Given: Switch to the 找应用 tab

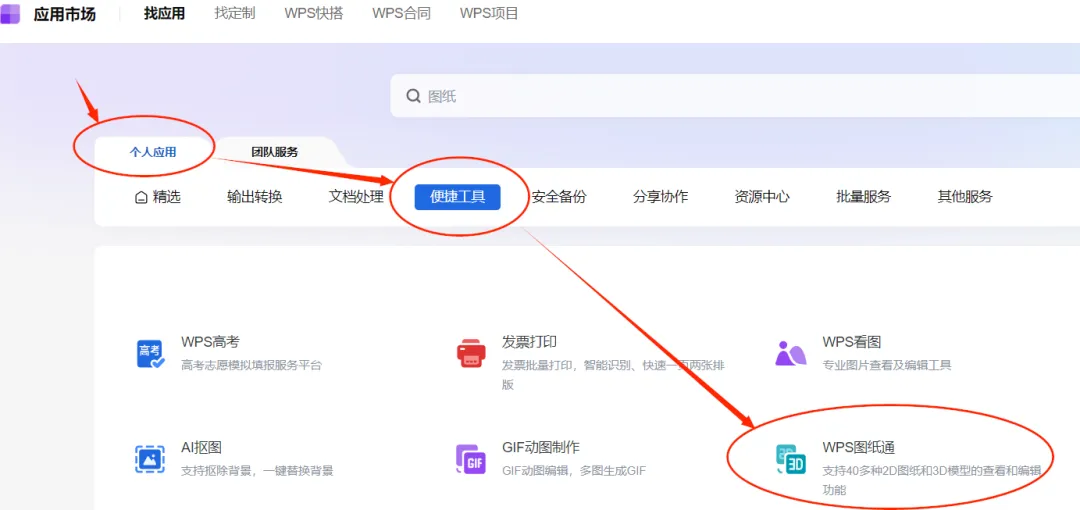Looking at the screenshot, I should 165,14.
